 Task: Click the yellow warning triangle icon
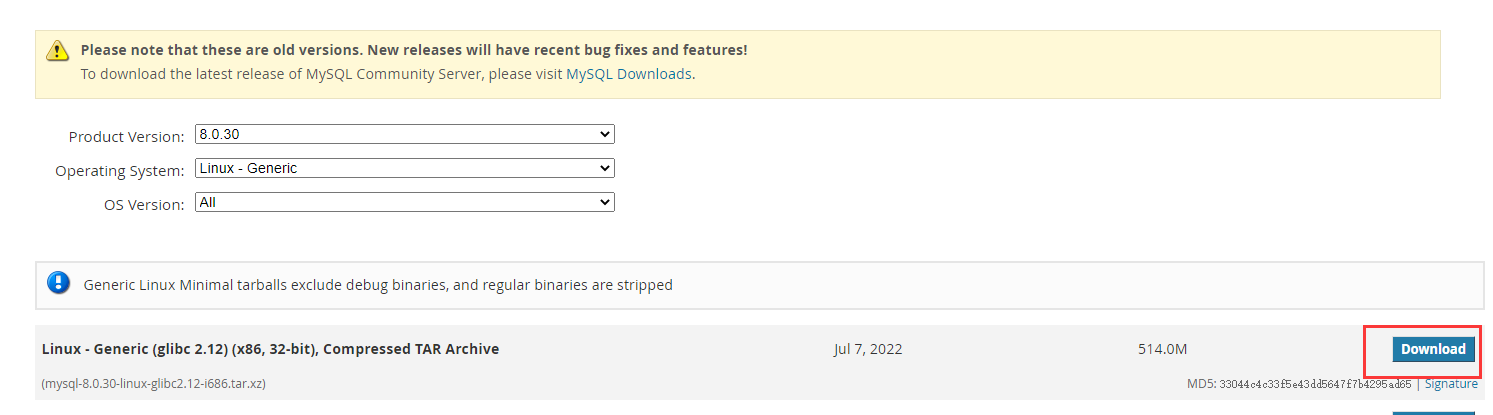click(x=57, y=51)
